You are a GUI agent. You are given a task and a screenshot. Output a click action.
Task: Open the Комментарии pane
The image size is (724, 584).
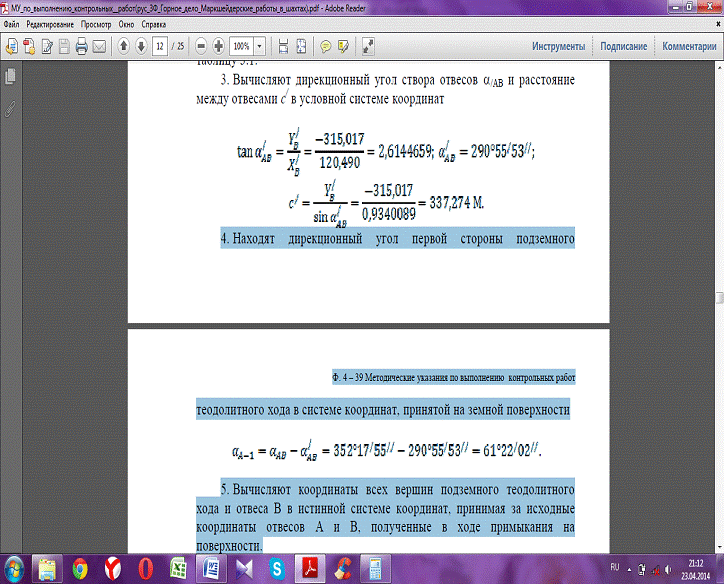click(x=689, y=46)
